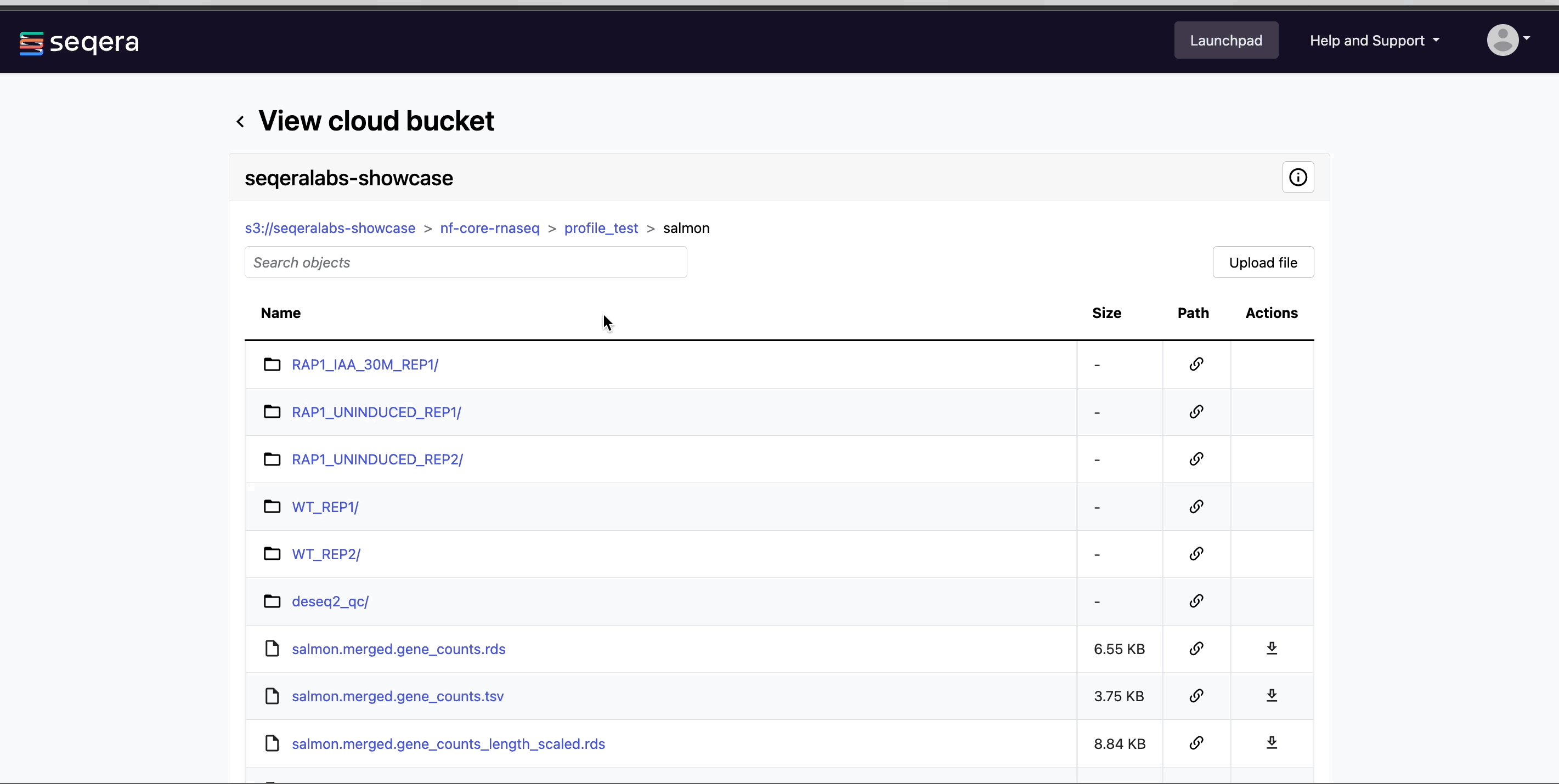Click the Seqera logo
Image resolution: width=1559 pixels, height=784 pixels.
78,42
